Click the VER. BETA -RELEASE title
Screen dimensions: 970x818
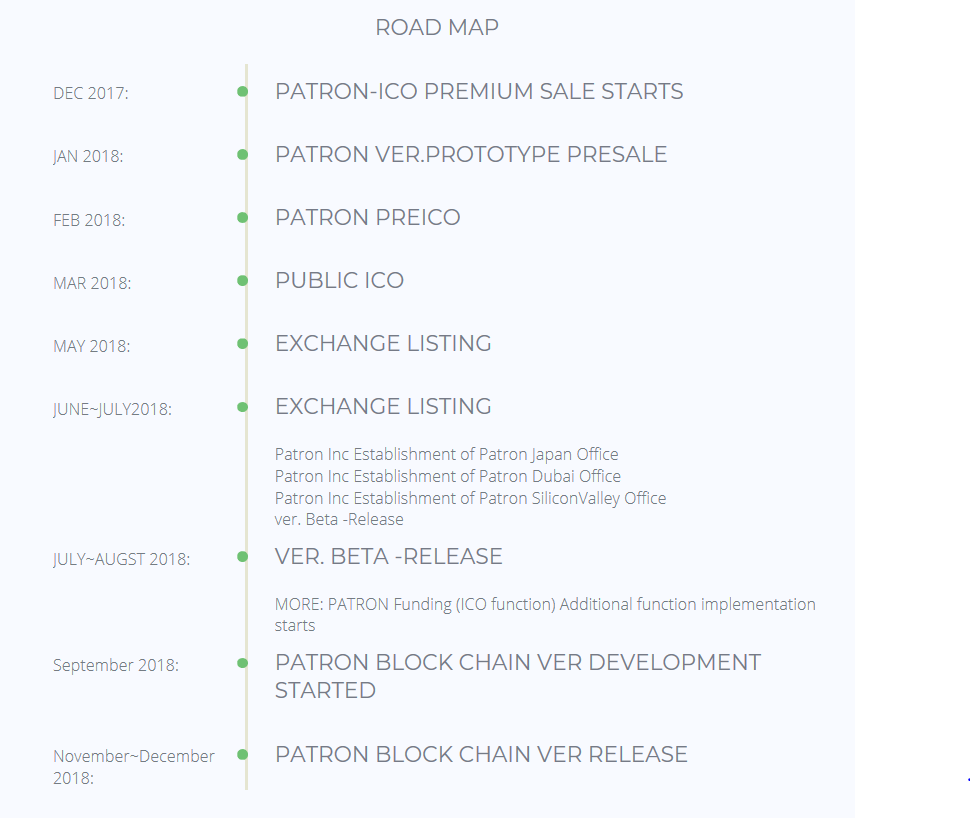click(x=388, y=557)
